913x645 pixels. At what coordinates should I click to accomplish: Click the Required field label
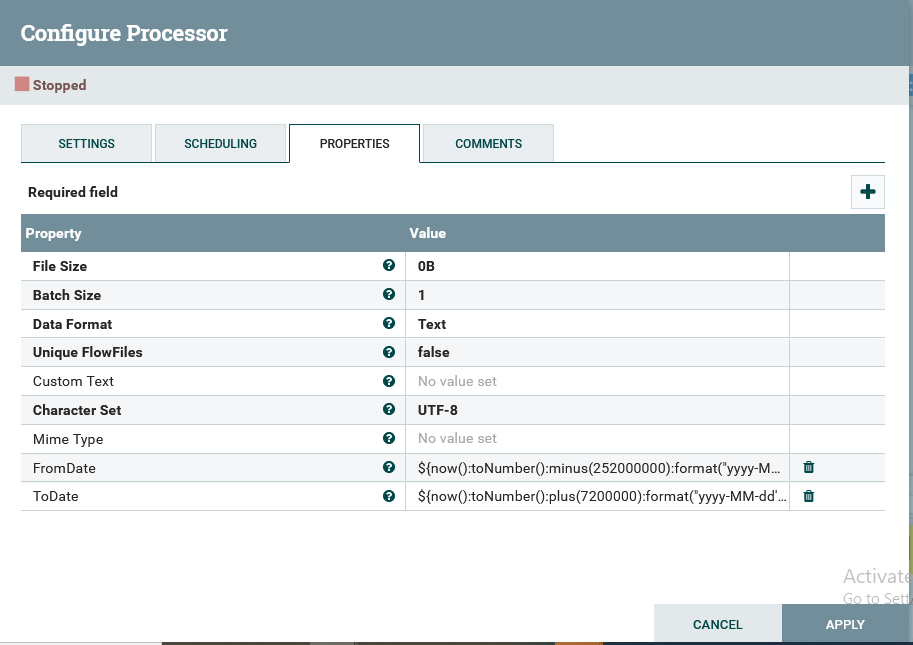tap(73, 192)
